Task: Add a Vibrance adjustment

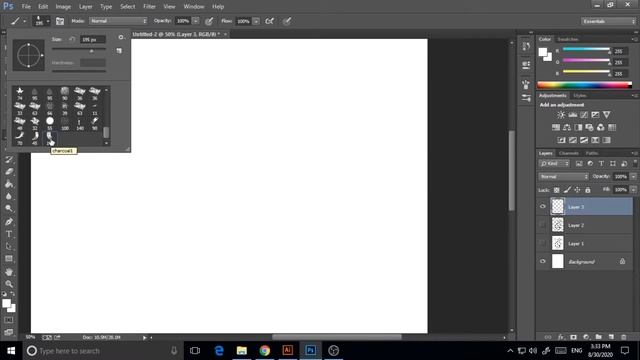Action: coord(607,115)
